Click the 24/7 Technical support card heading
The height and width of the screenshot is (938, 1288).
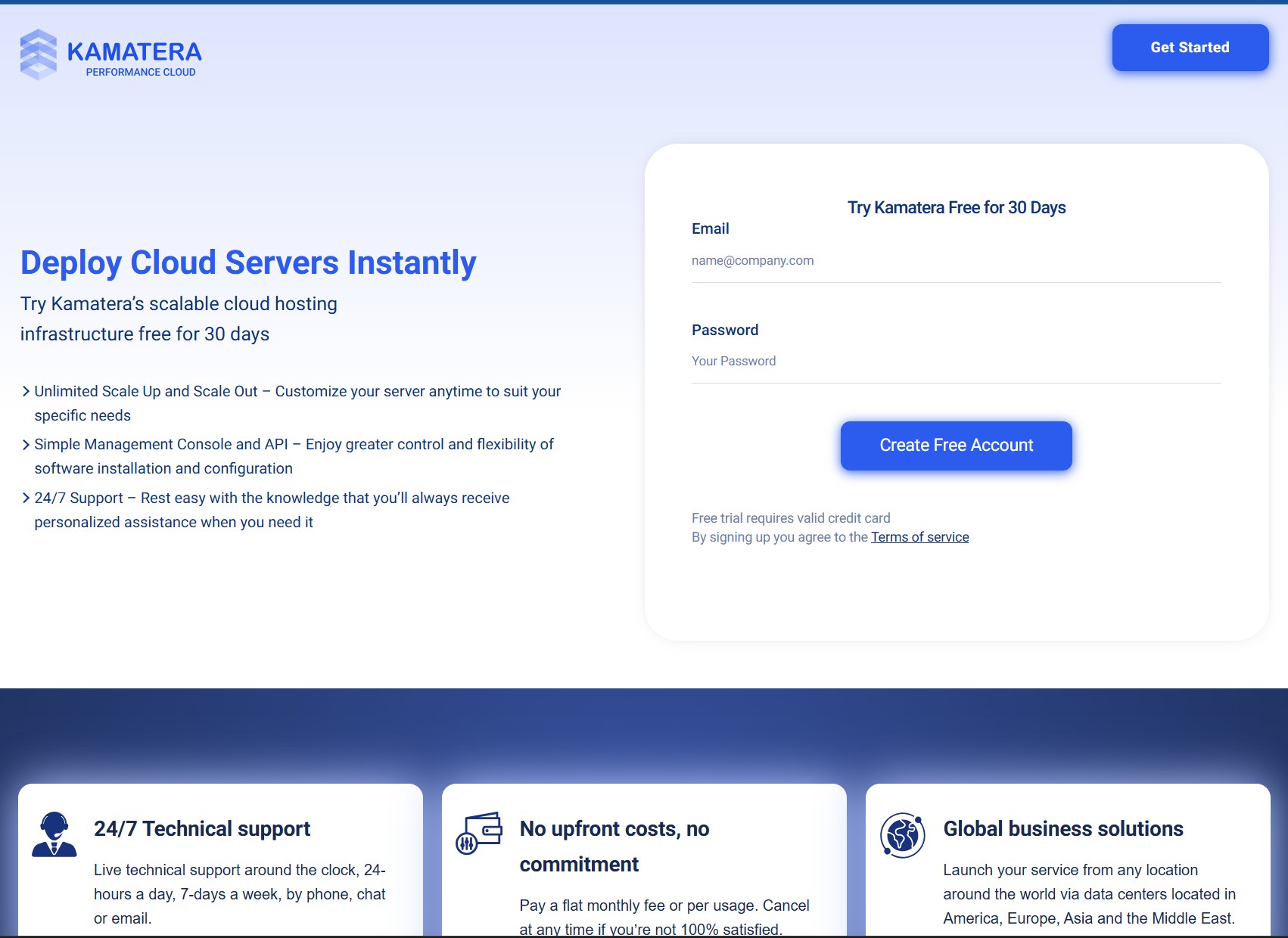click(202, 829)
